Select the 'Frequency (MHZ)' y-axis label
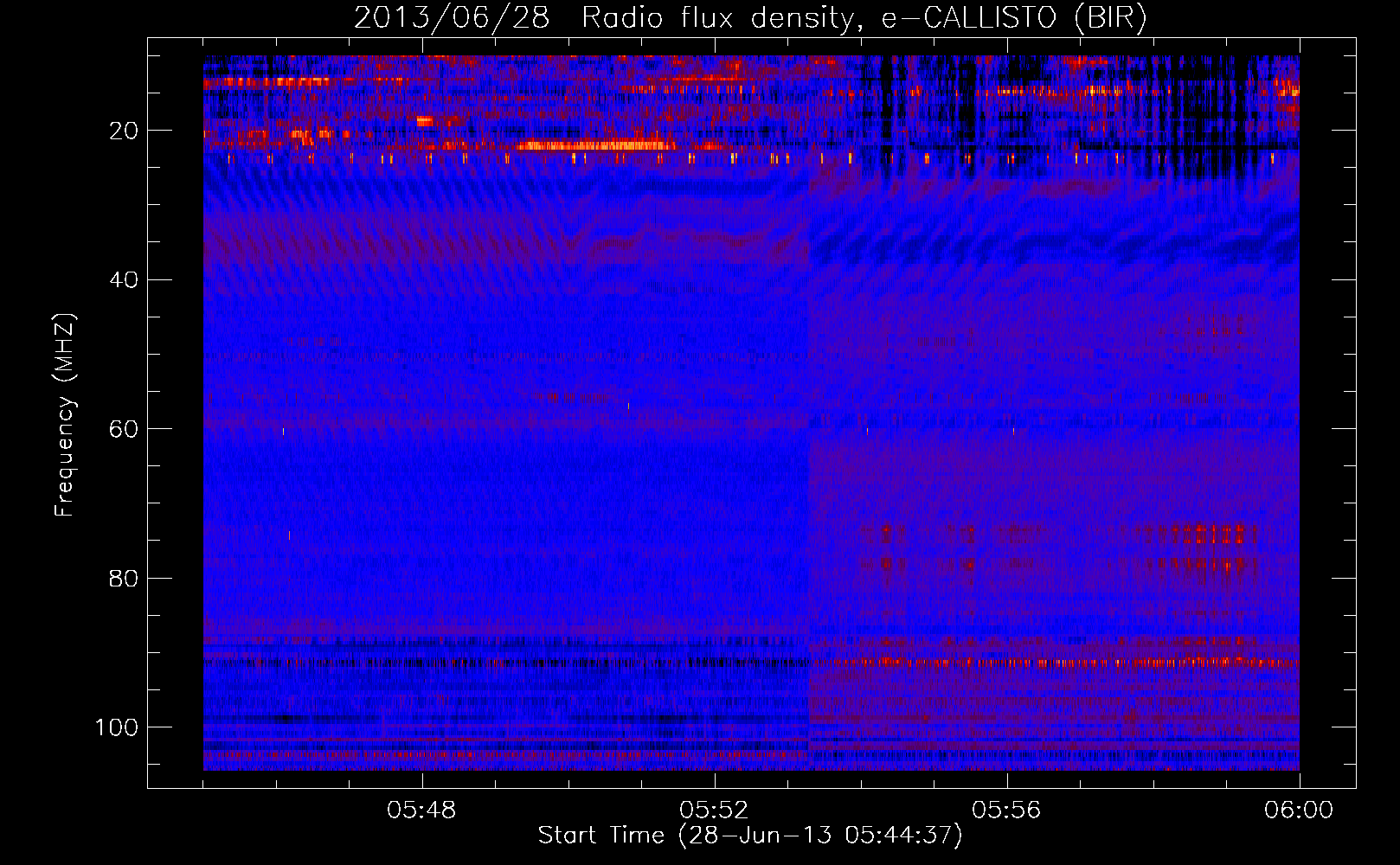This screenshot has height=865, width=1400. [x=65, y=415]
